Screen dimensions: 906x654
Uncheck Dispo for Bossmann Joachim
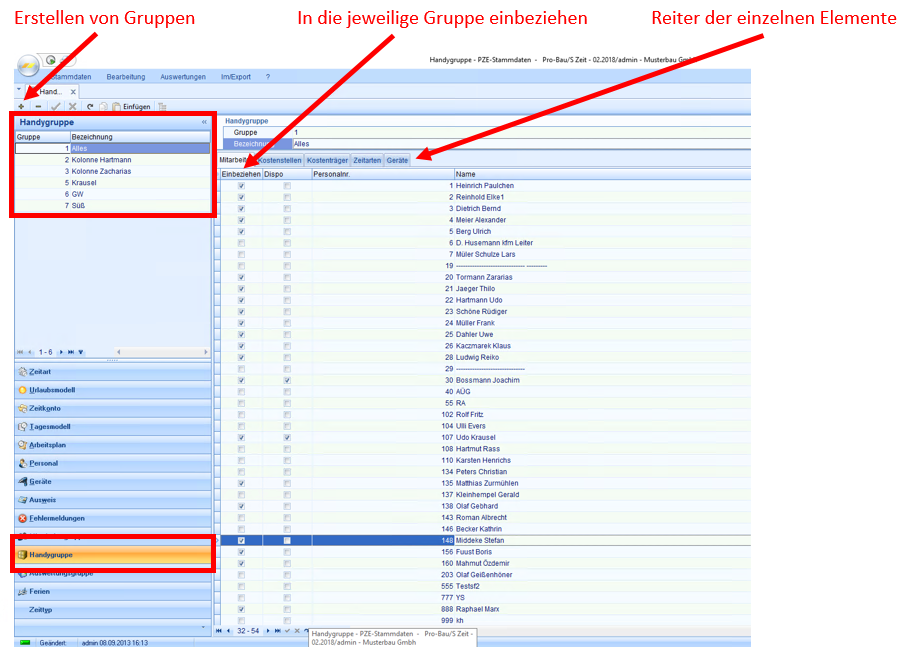(287, 381)
